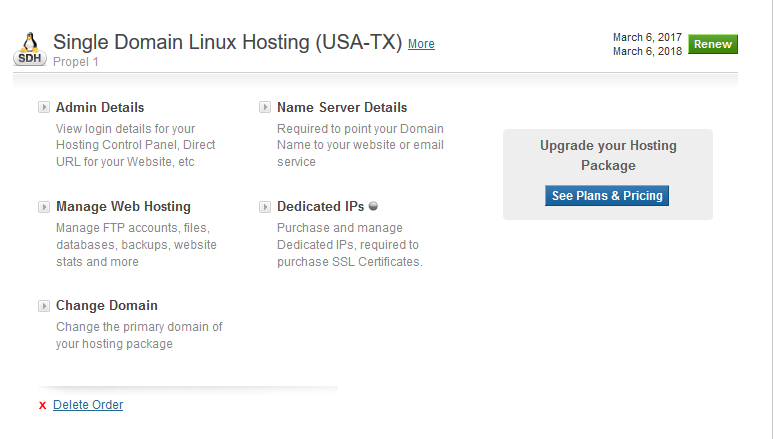Click the Upgrade your Hosting Package text

(x=608, y=155)
